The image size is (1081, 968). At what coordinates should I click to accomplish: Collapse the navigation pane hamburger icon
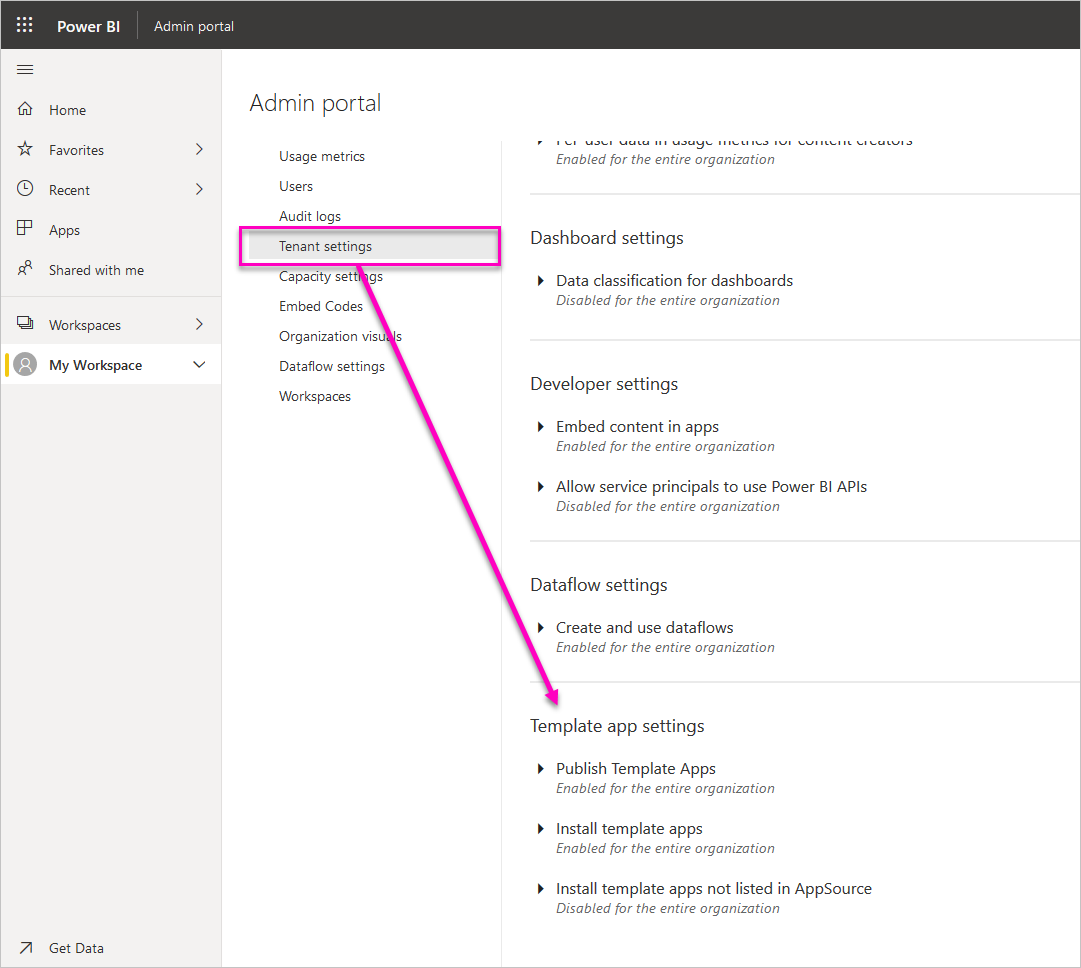[x=25, y=70]
